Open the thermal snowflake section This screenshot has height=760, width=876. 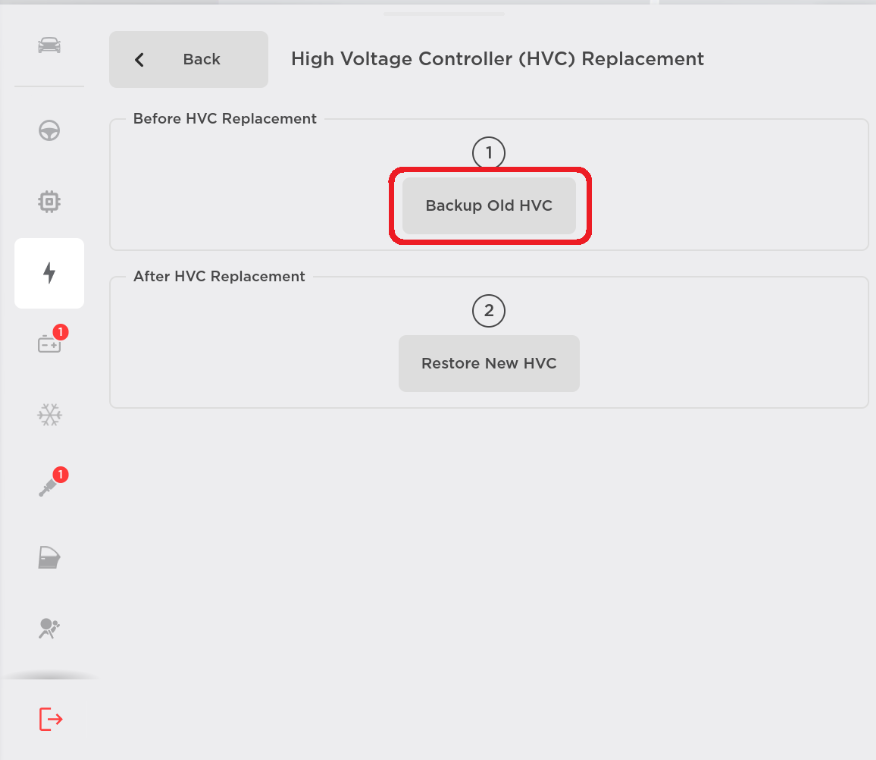point(48,415)
